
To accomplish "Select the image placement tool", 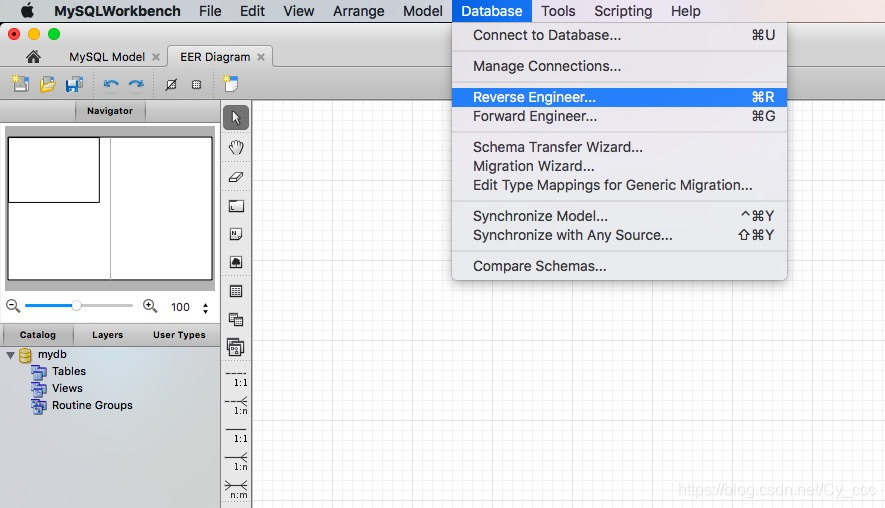I will (x=236, y=262).
